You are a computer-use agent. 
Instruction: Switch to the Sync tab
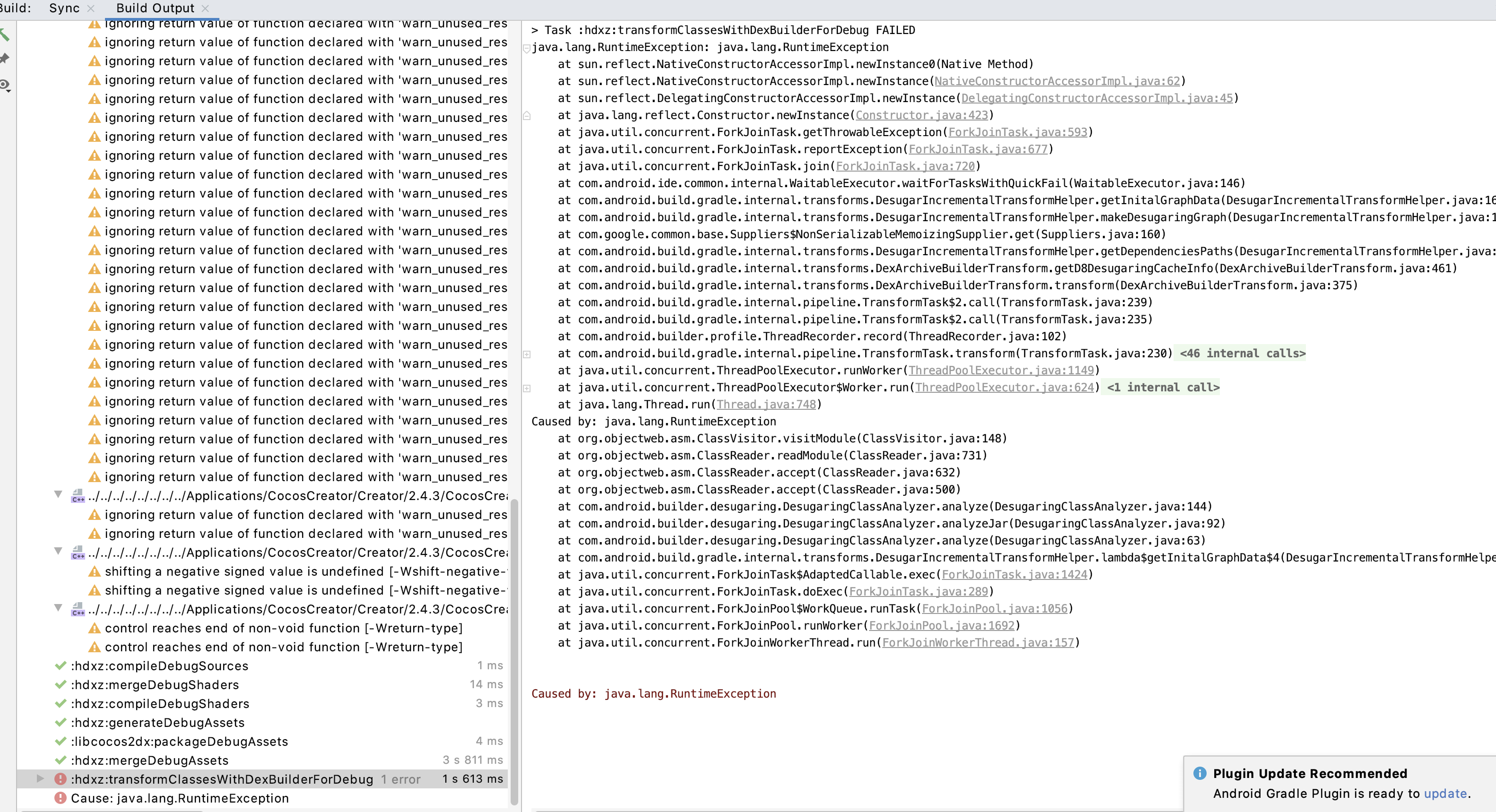(x=64, y=8)
